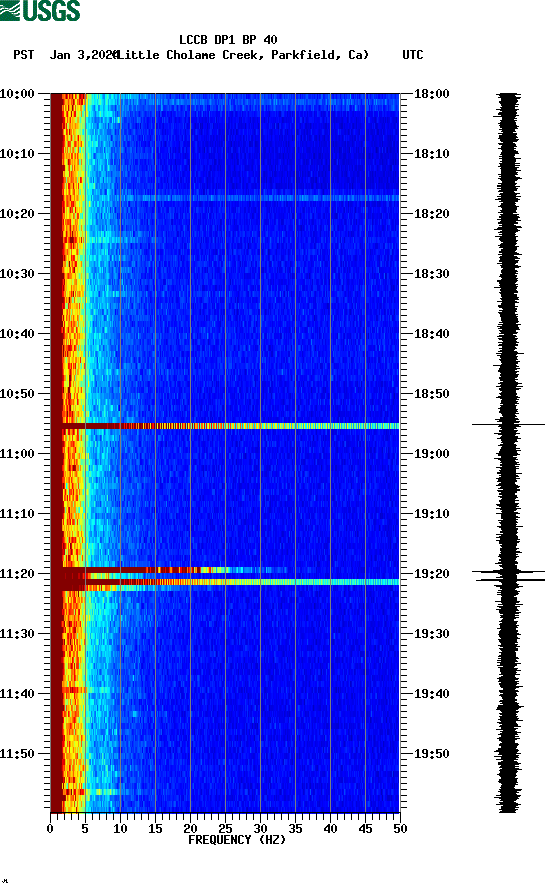Click the 'FREQUENCY (HZ)' axis label
Screen dimensions: 552x892
pos(237,840)
